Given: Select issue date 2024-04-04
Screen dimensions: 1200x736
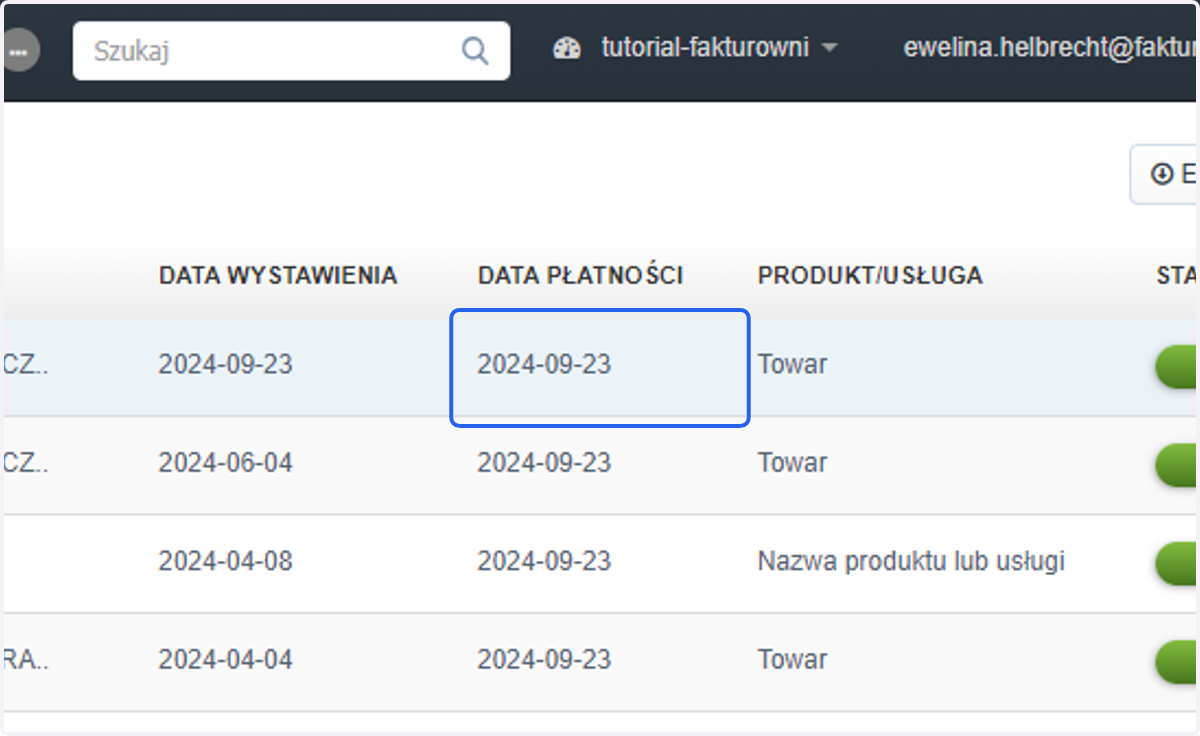Looking at the screenshot, I should click(x=226, y=660).
